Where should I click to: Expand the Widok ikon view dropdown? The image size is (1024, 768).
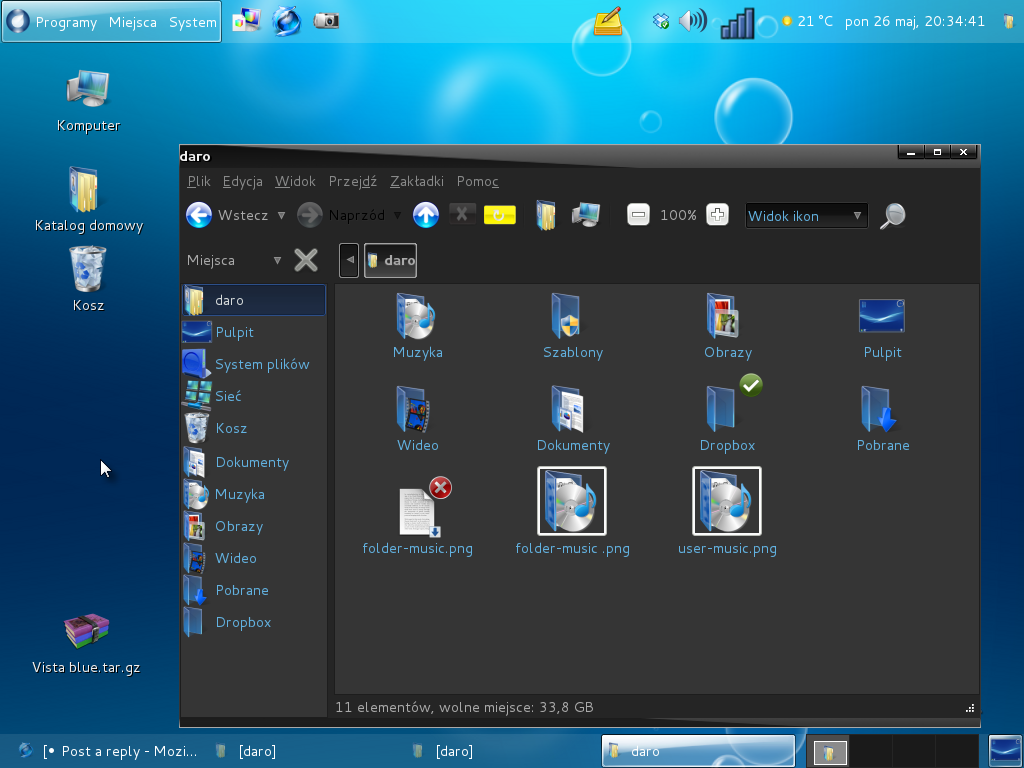coord(806,216)
